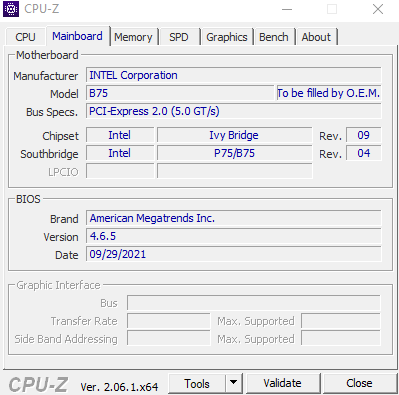Open the Bench tab

pos(274,37)
